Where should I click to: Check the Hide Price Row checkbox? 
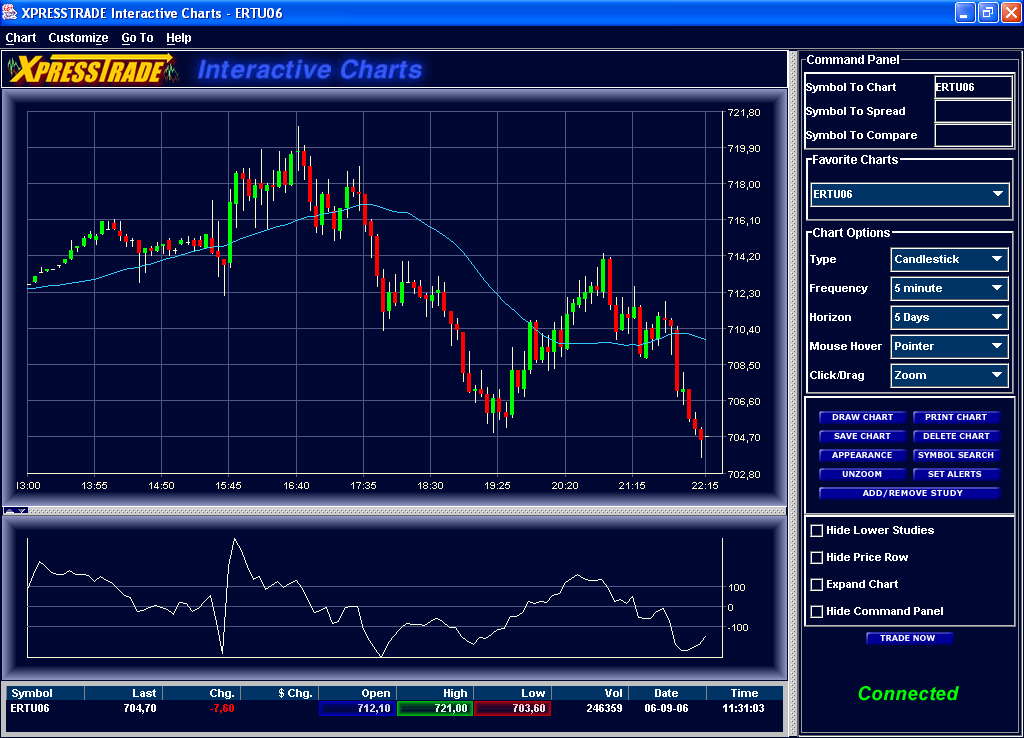(816, 558)
